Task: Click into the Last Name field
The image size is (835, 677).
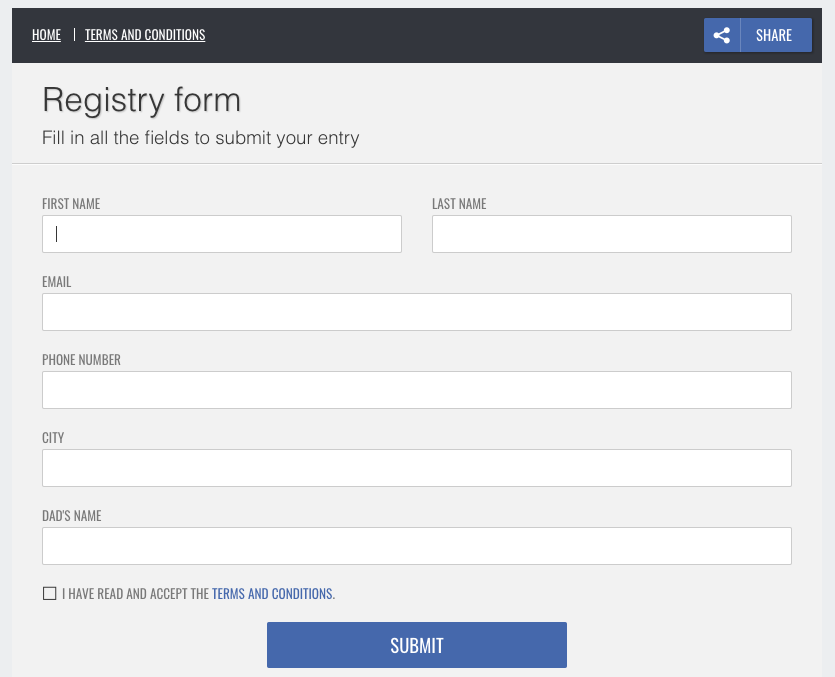Action: tap(611, 234)
